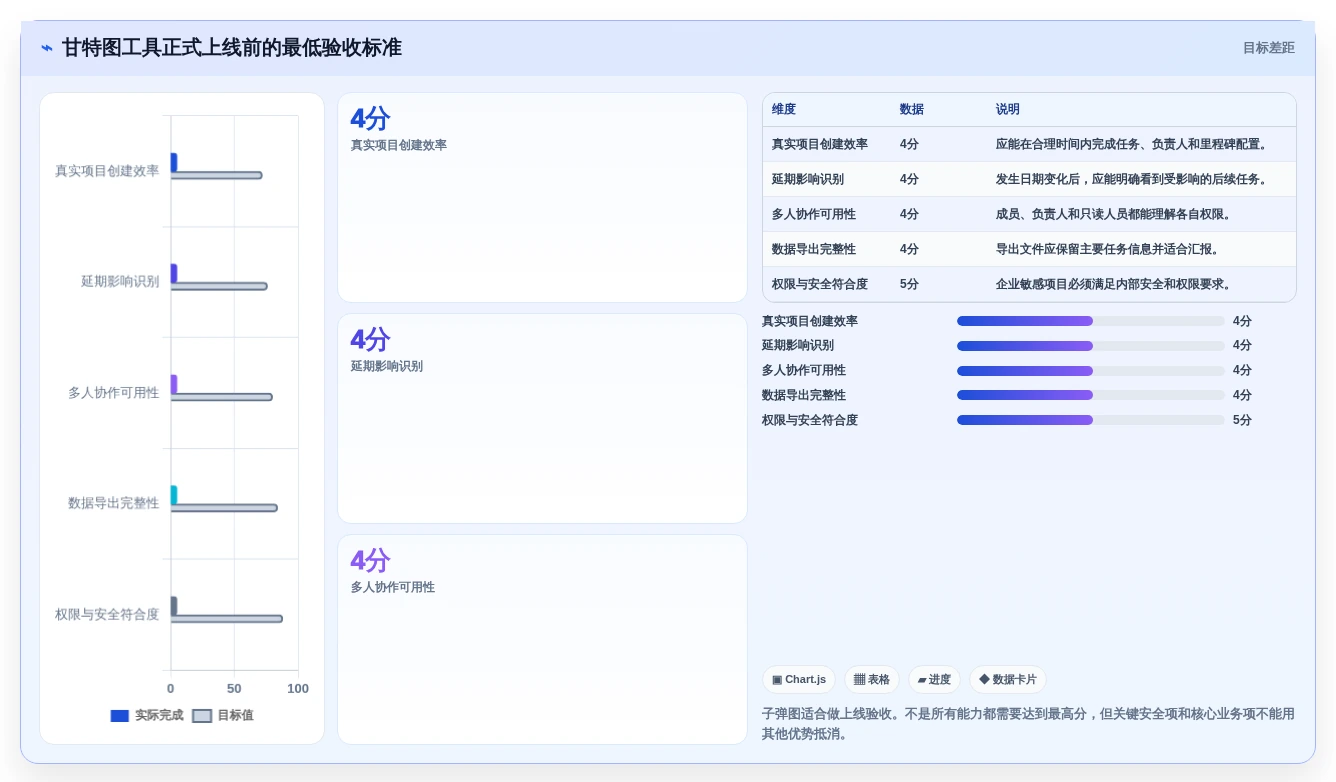This screenshot has width=1336, height=782.
Task: Click table cell 多人协作可用性
Action: [x=814, y=215]
